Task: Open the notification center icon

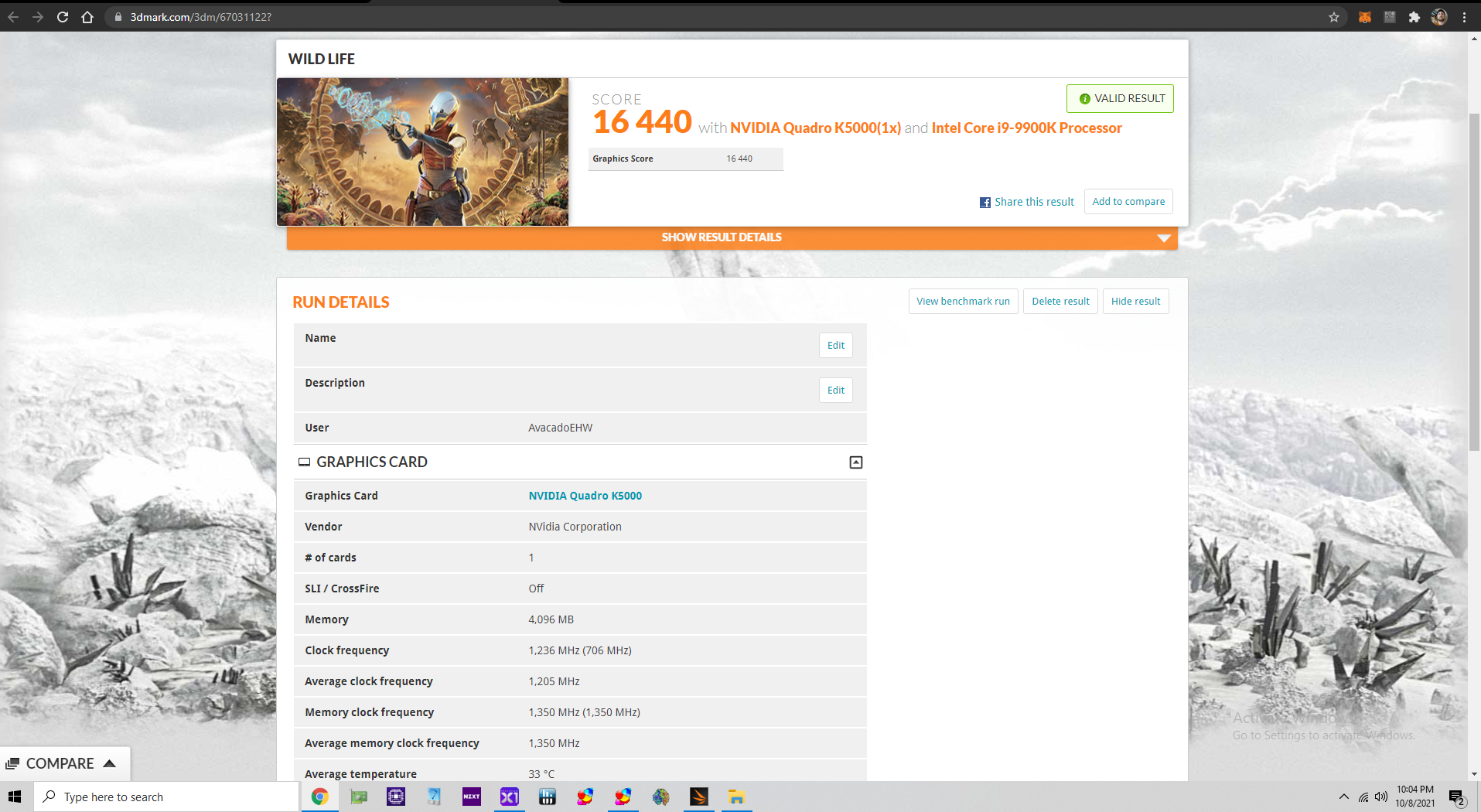Action: [1457, 797]
